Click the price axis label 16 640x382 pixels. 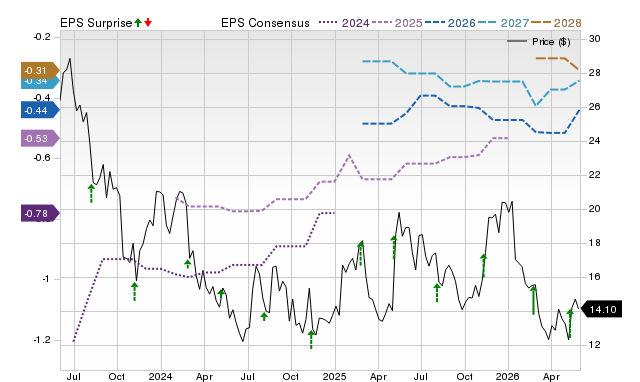coord(594,277)
